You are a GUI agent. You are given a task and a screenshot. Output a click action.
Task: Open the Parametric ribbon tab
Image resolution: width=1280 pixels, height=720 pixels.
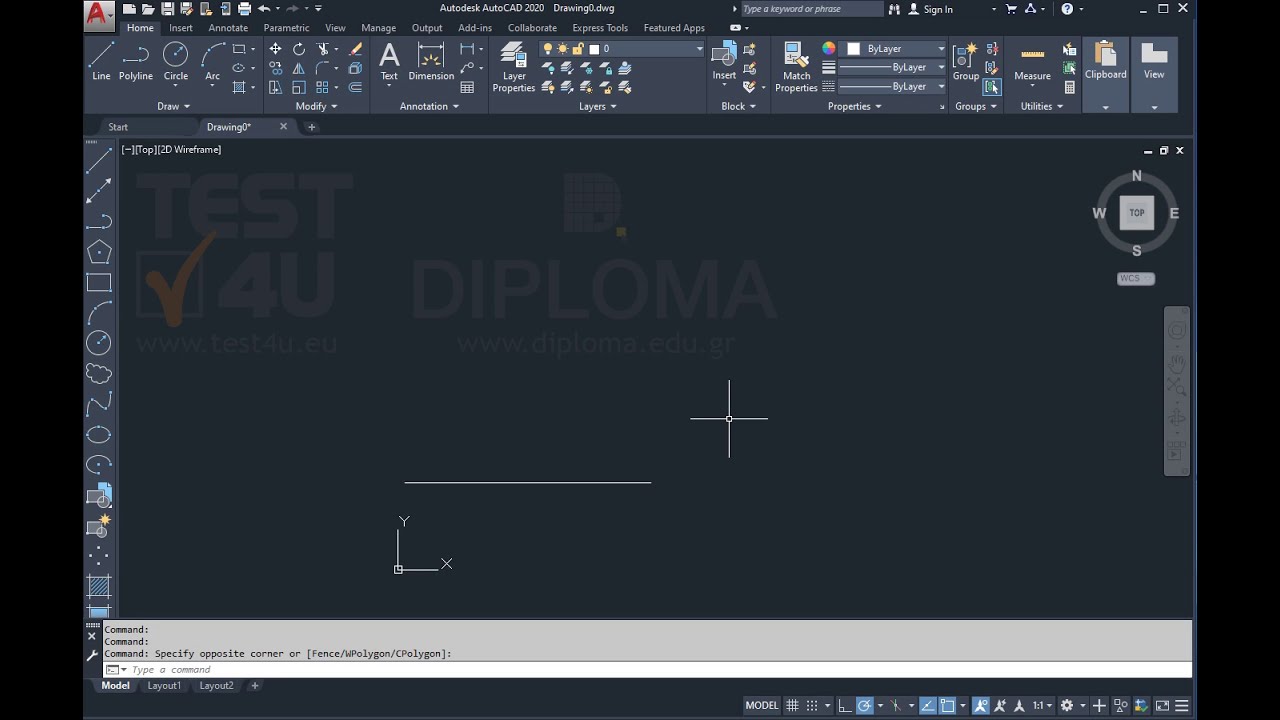286,28
